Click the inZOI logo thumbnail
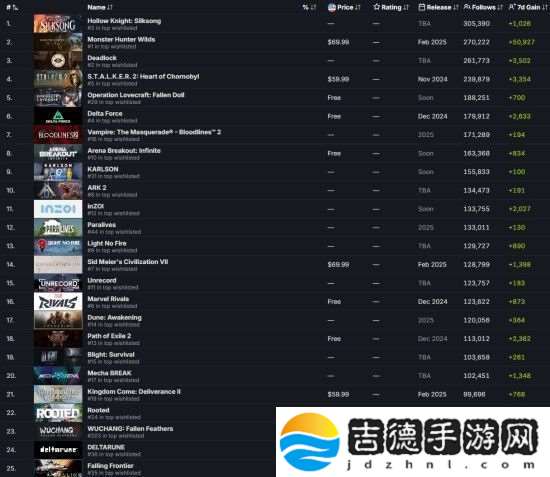 (x=58, y=209)
